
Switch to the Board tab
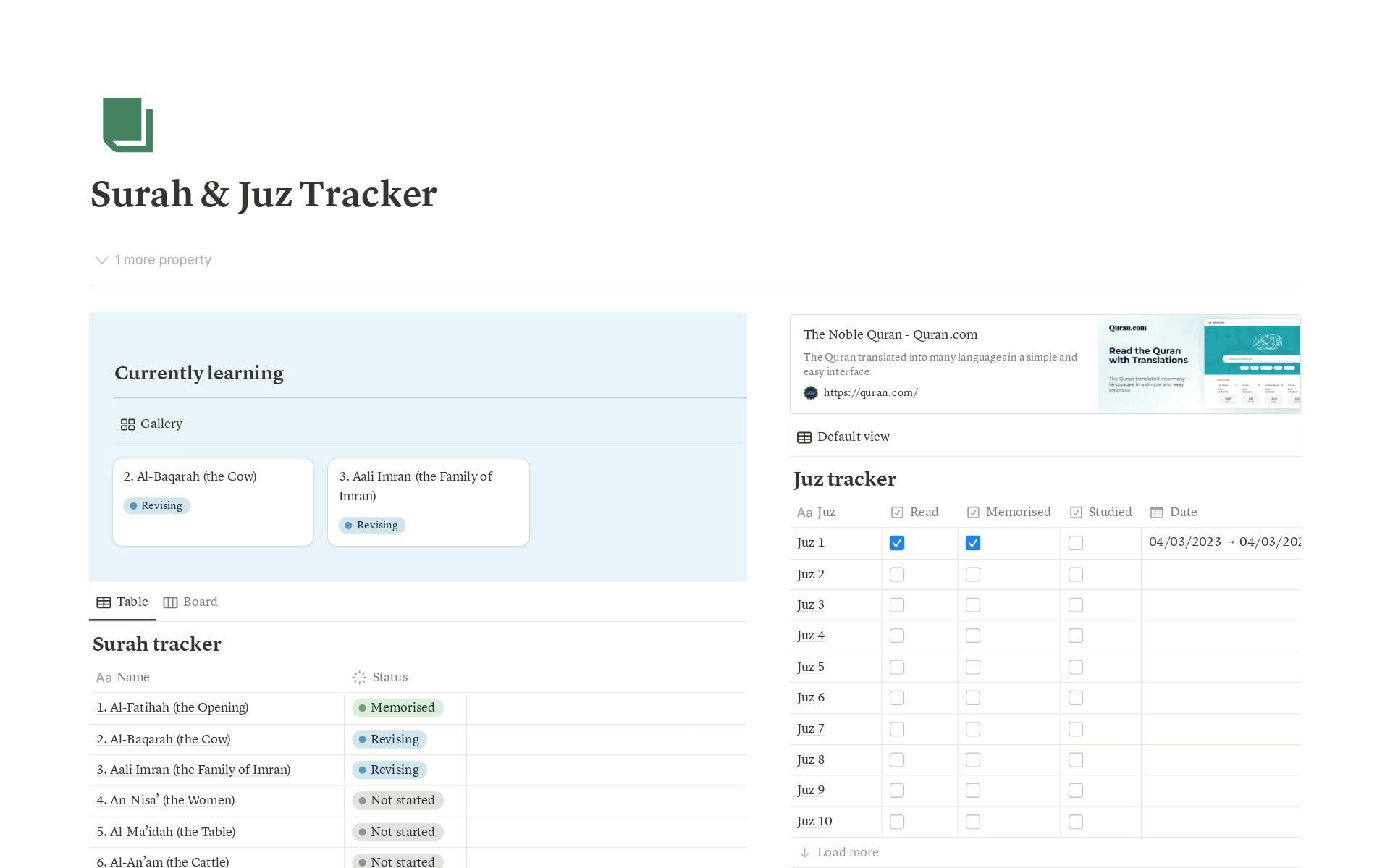pos(190,602)
